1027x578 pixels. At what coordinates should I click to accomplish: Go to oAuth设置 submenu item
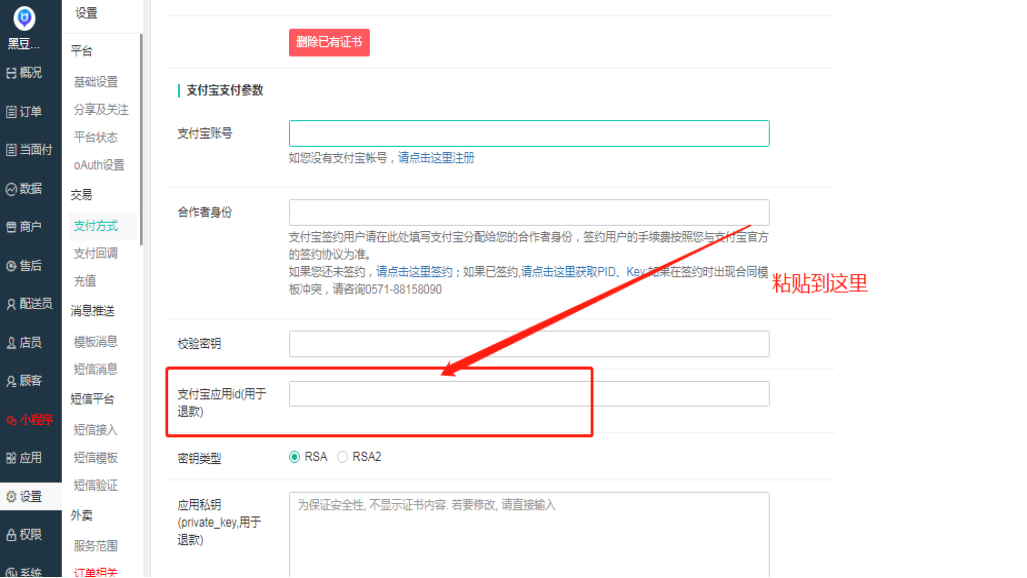tap(99, 165)
